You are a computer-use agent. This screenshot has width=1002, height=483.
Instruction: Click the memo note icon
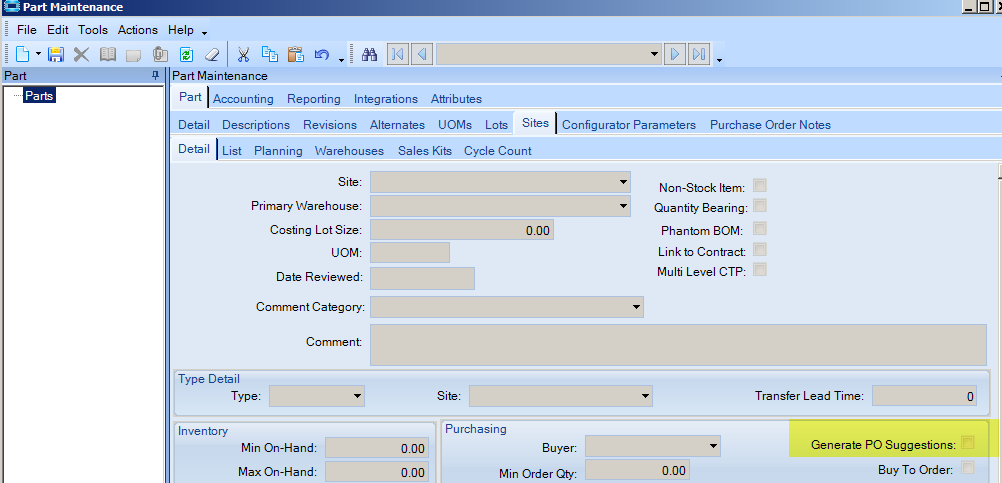click(134, 55)
